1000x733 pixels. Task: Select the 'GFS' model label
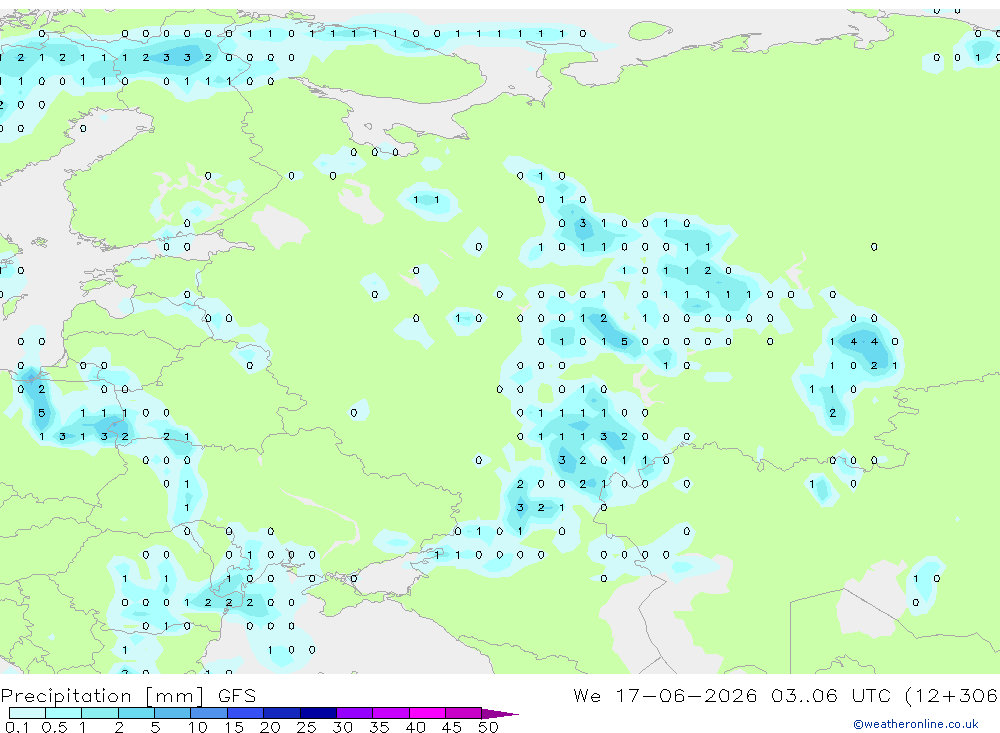[x=237, y=695]
